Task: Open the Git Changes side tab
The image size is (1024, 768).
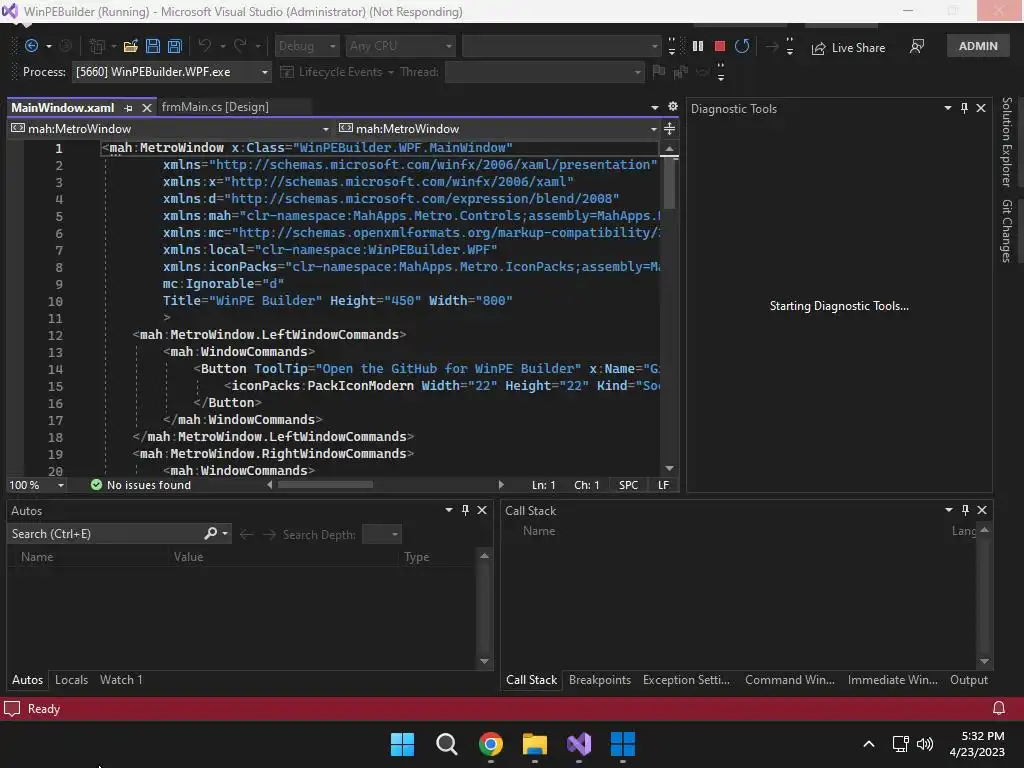Action: (1007, 231)
